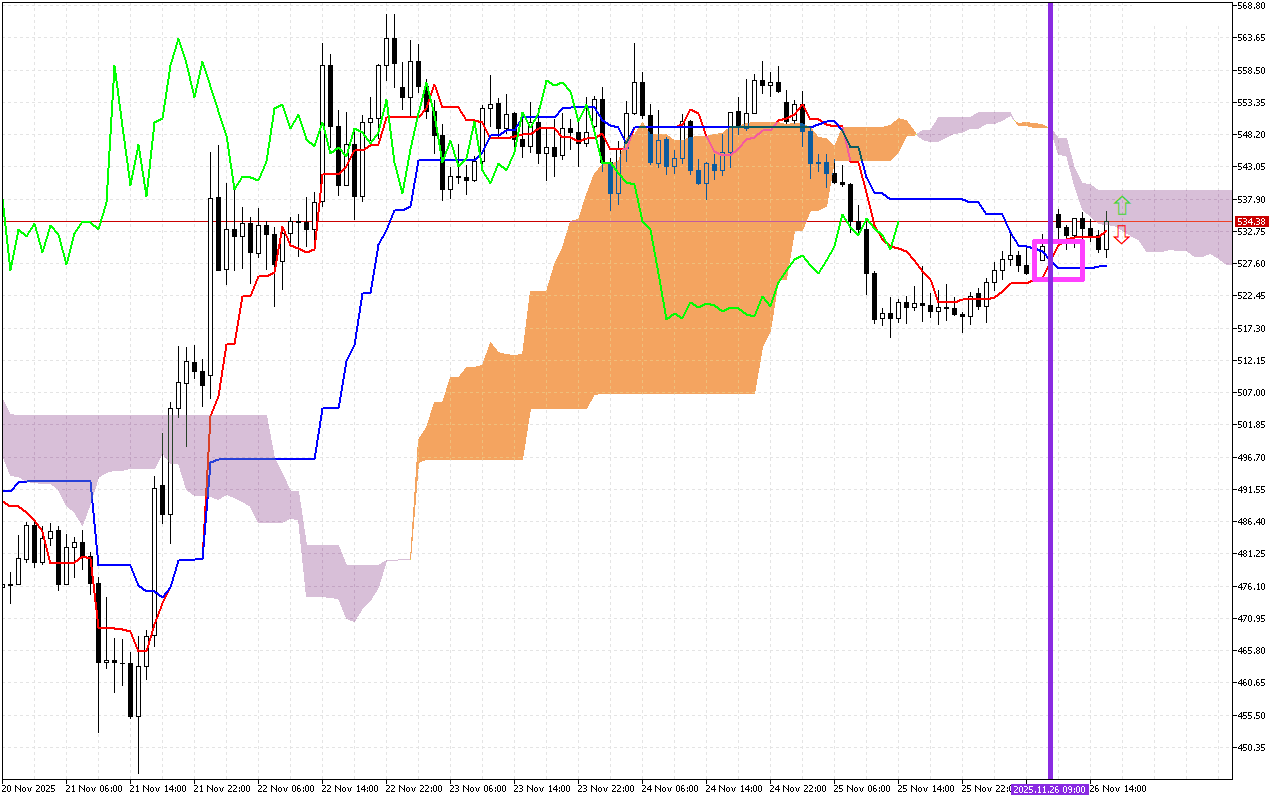Screen dimensions: 1280x800
Task: Click the 26 Nov 14:00 time axis label
Action: point(1116,789)
